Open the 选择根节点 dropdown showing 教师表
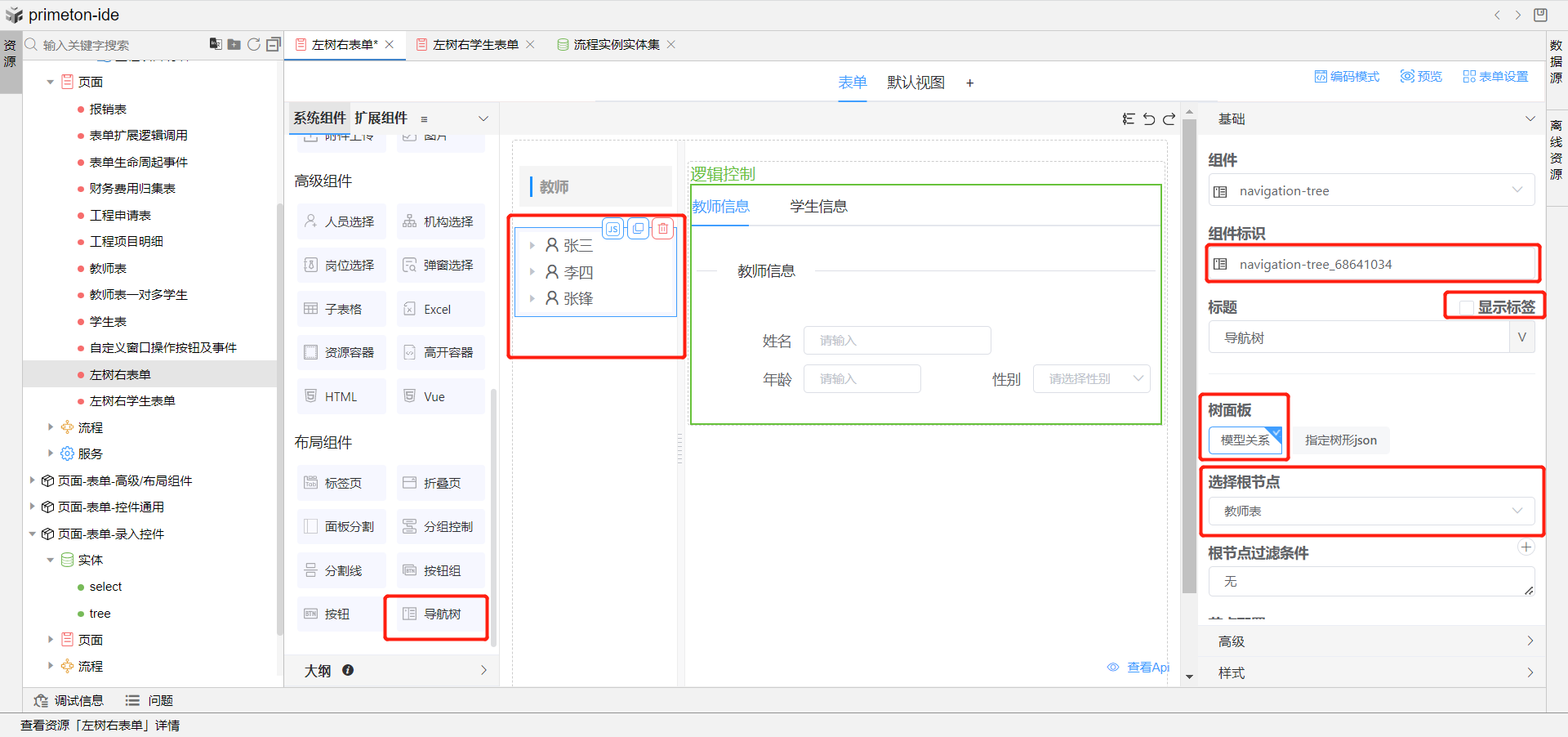This screenshot has height=737, width=1568. click(1370, 511)
